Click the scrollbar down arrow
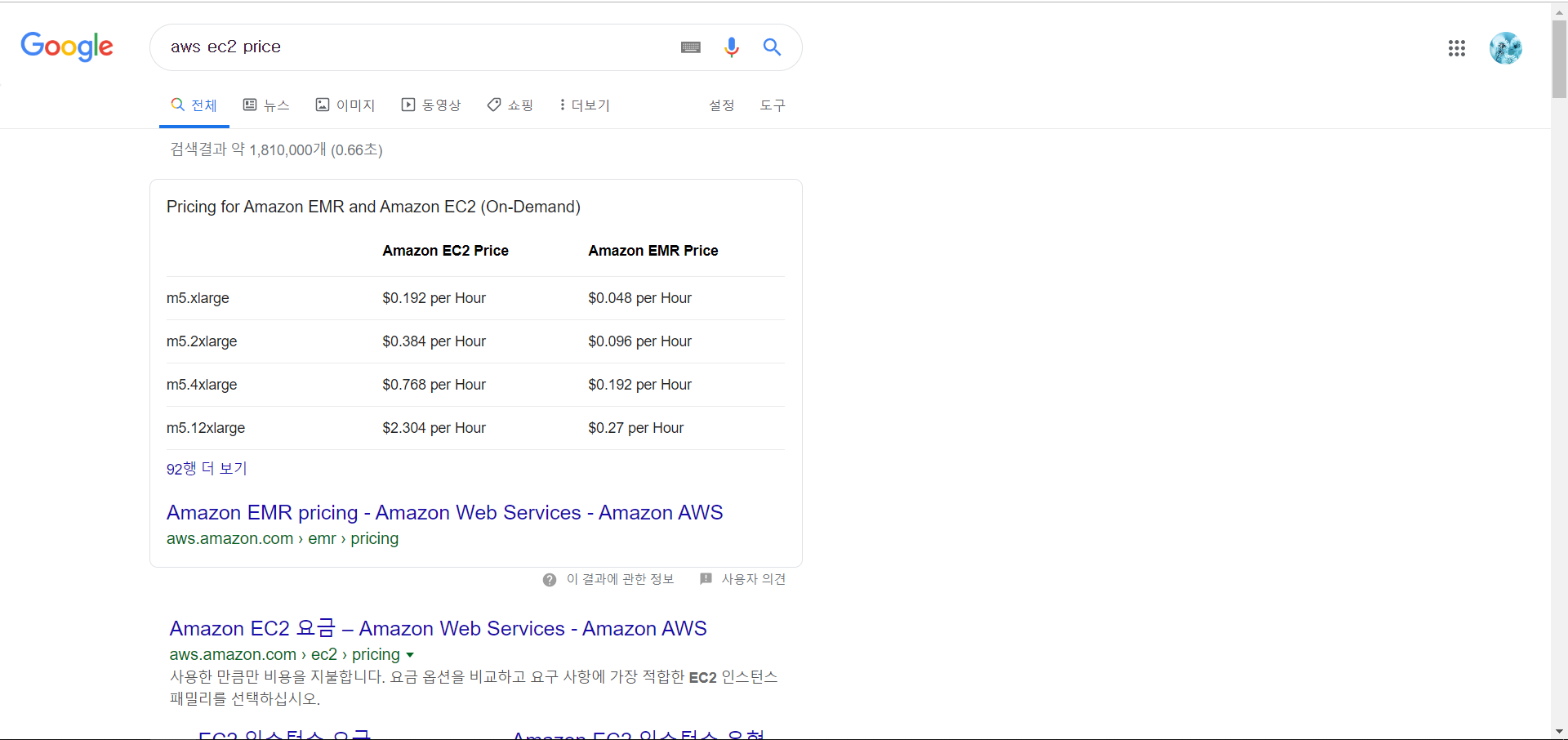The width and height of the screenshot is (1568, 740). pos(1559,732)
